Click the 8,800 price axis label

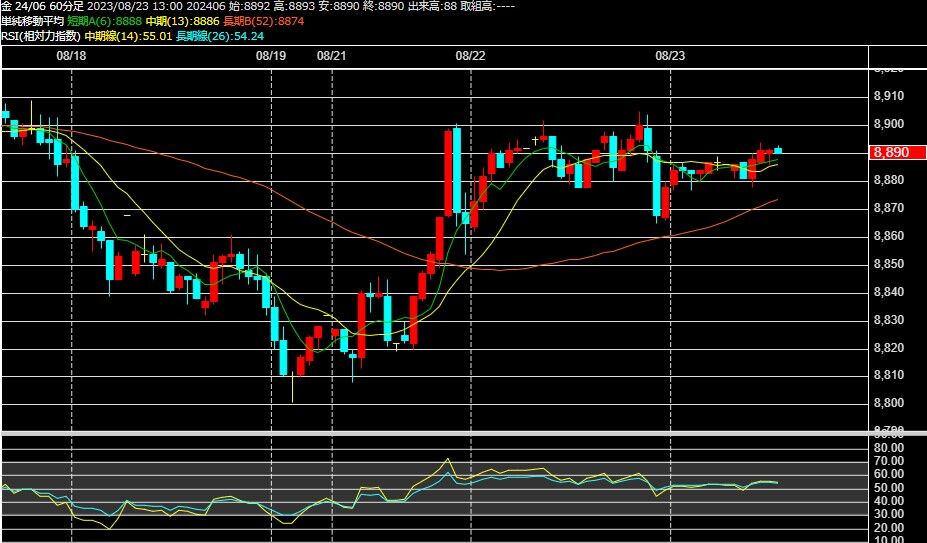coord(889,403)
